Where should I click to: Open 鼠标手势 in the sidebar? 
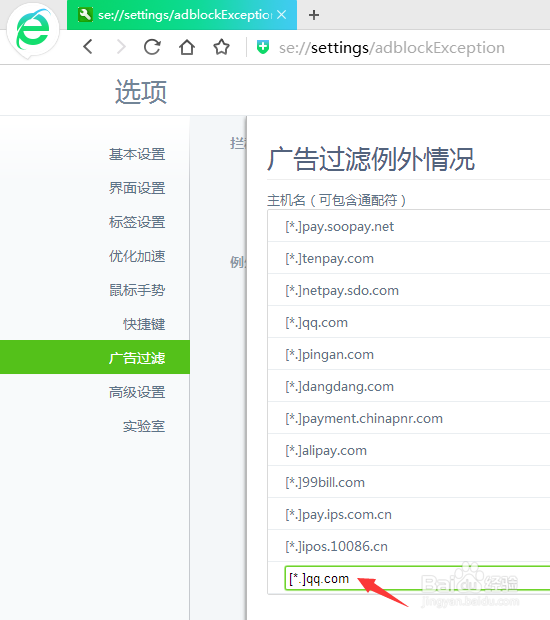pyautogui.click(x=137, y=290)
